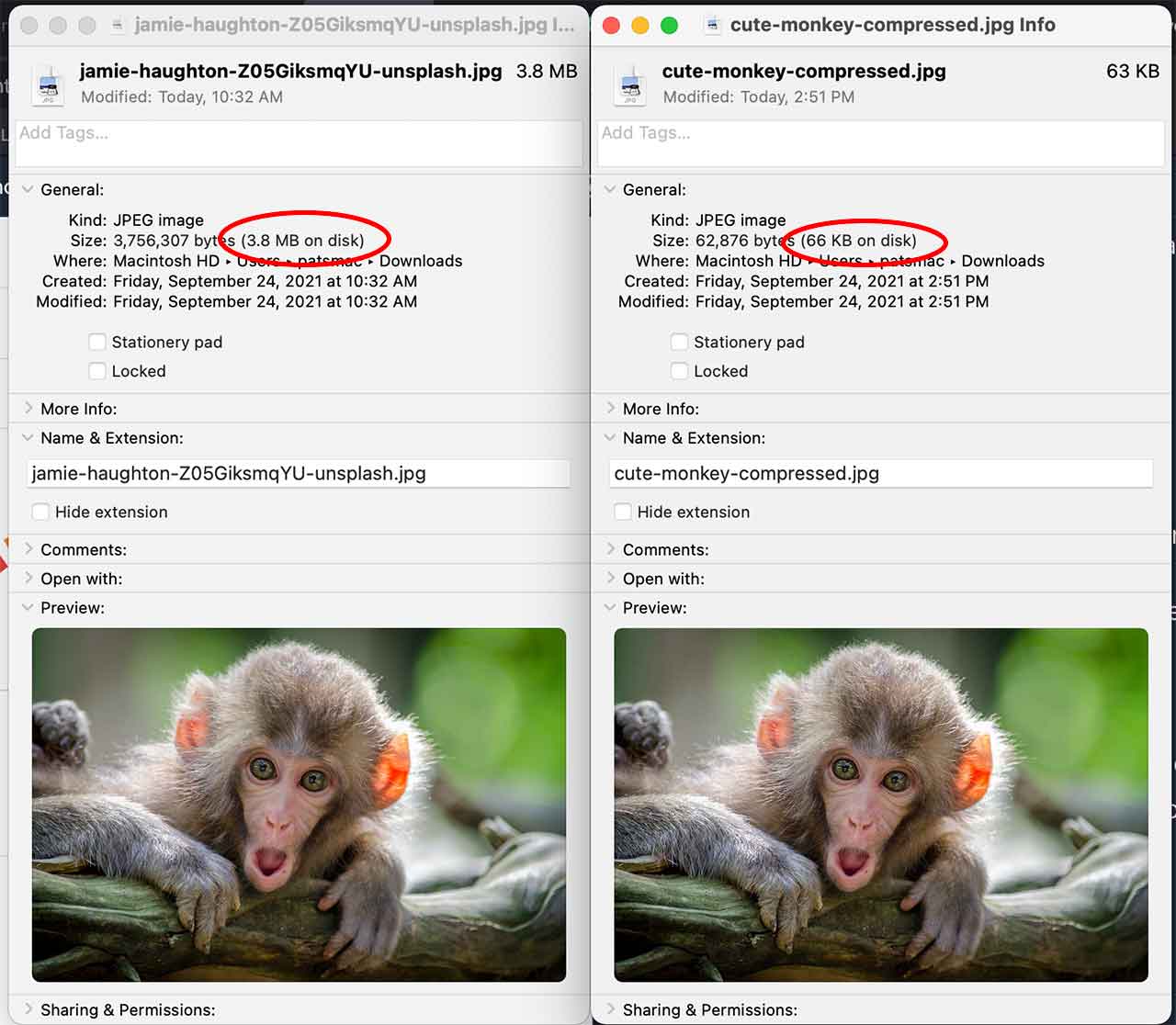The image size is (1176, 1025).
Task: Click the cute-monkey-compressed.jpg name field
Action: coord(881,473)
